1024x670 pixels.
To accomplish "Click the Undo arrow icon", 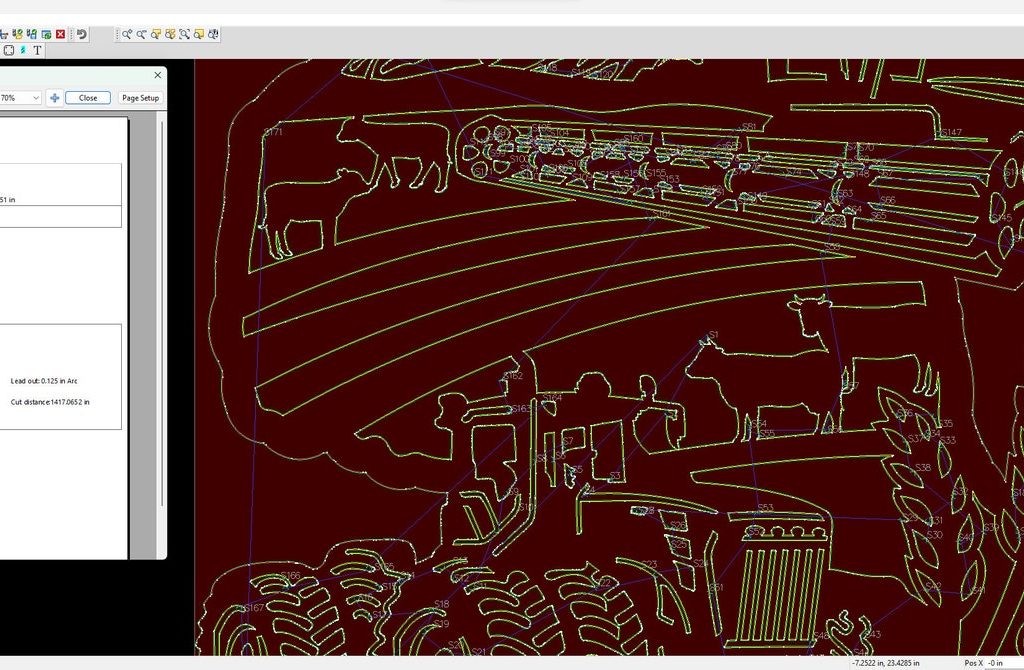I will point(82,34).
